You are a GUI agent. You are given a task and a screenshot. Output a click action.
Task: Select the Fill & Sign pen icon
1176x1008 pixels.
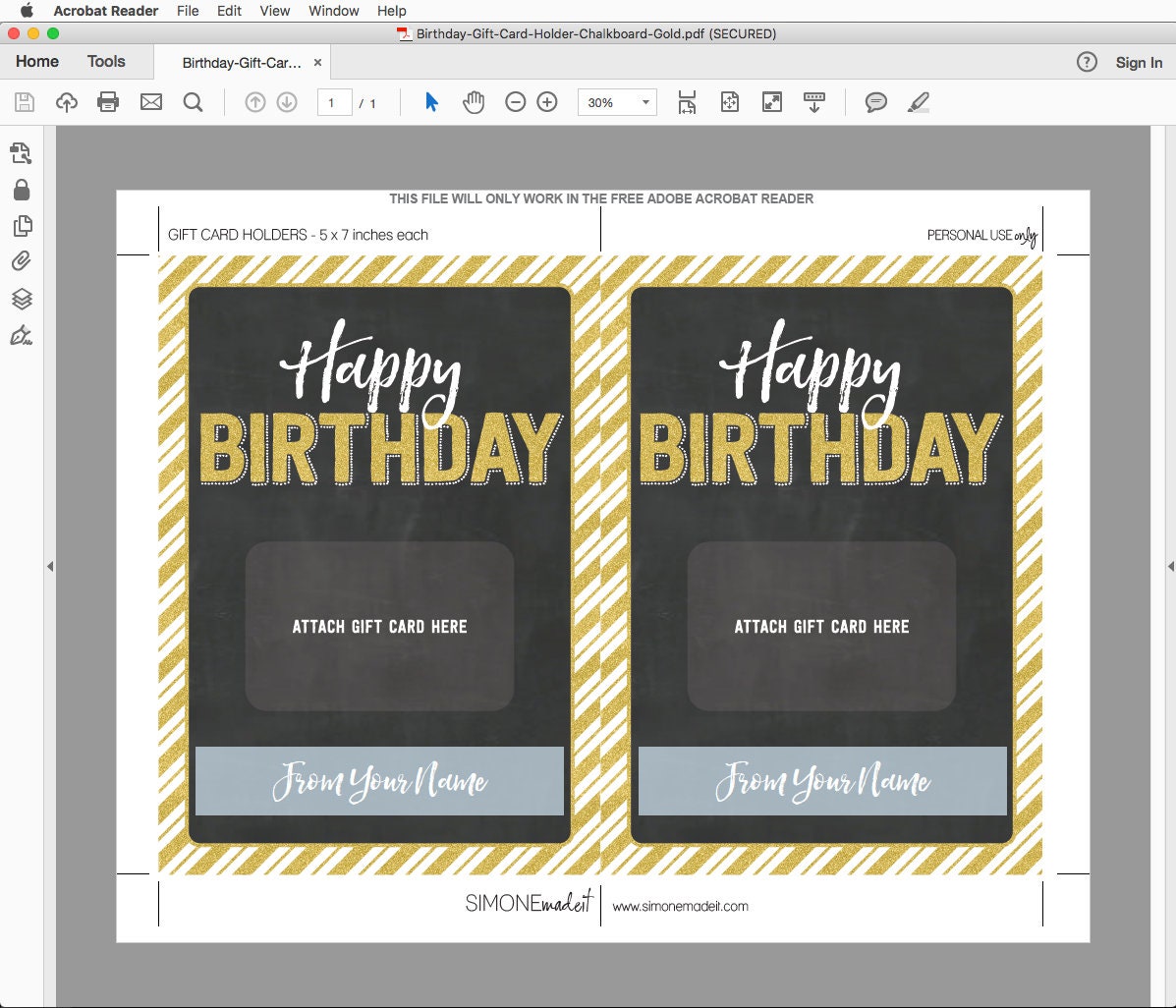(22, 336)
